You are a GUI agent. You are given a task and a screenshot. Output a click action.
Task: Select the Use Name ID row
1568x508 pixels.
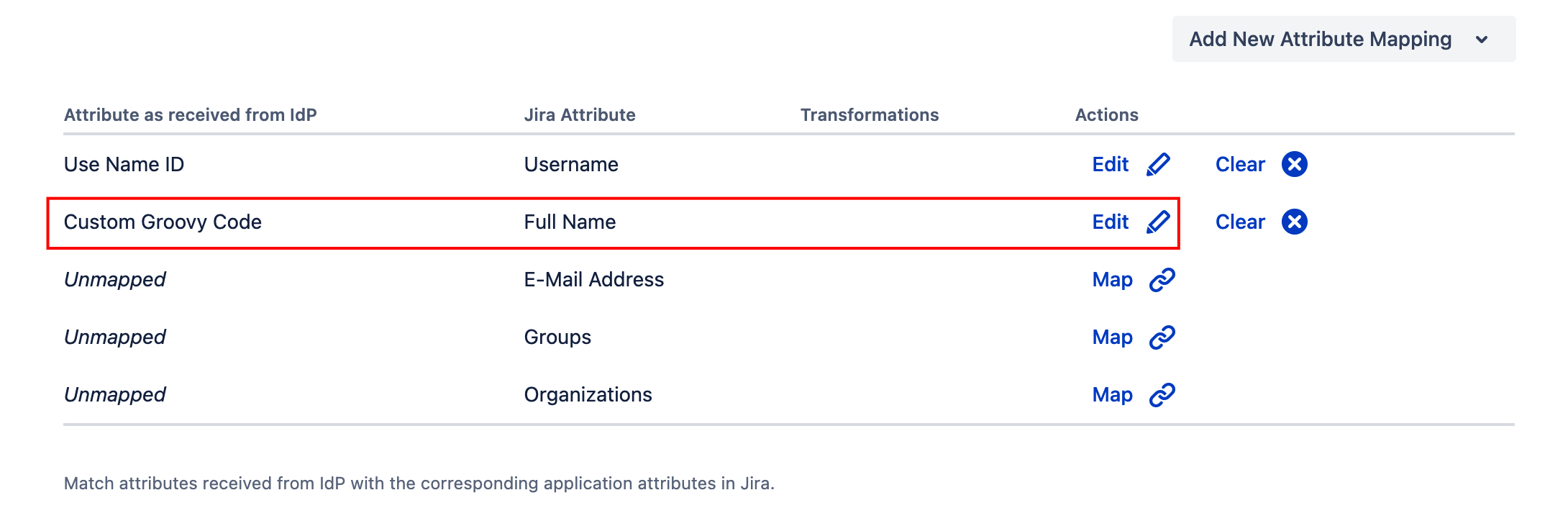[x=789, y=165]
